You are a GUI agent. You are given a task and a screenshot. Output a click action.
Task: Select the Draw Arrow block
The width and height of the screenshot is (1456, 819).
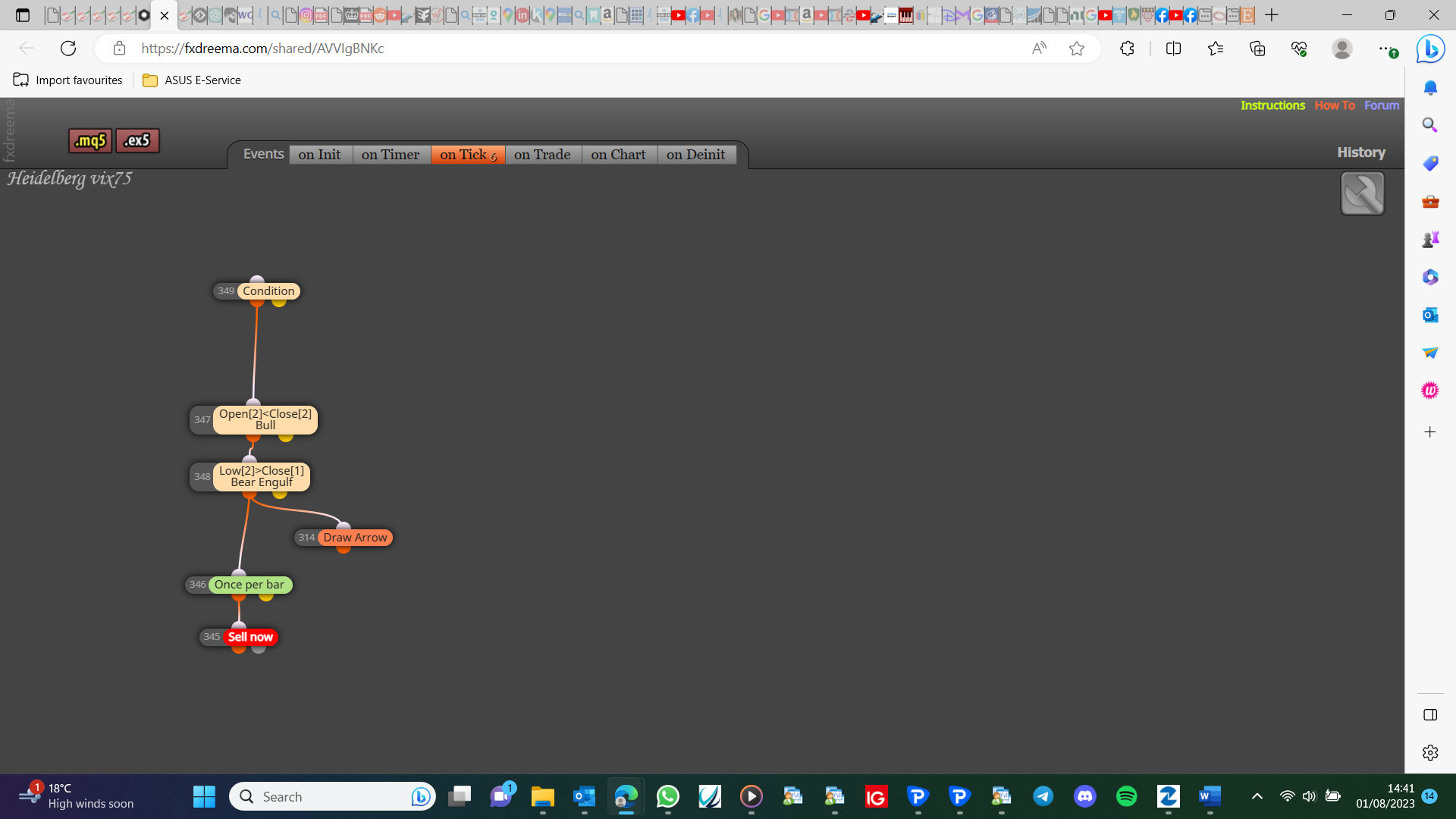354,538
